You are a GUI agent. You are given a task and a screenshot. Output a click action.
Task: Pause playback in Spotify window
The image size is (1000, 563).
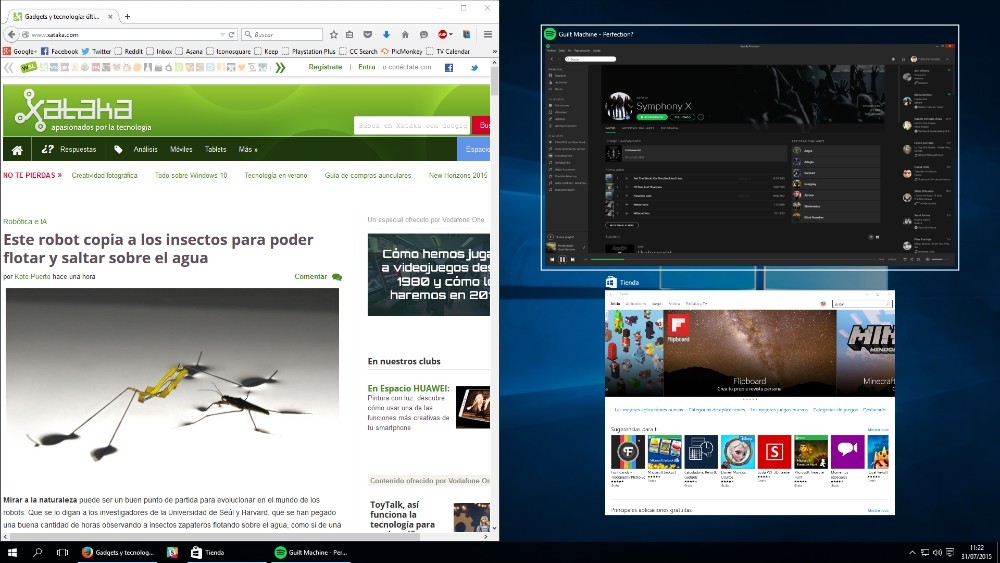[x=562, y=260]
